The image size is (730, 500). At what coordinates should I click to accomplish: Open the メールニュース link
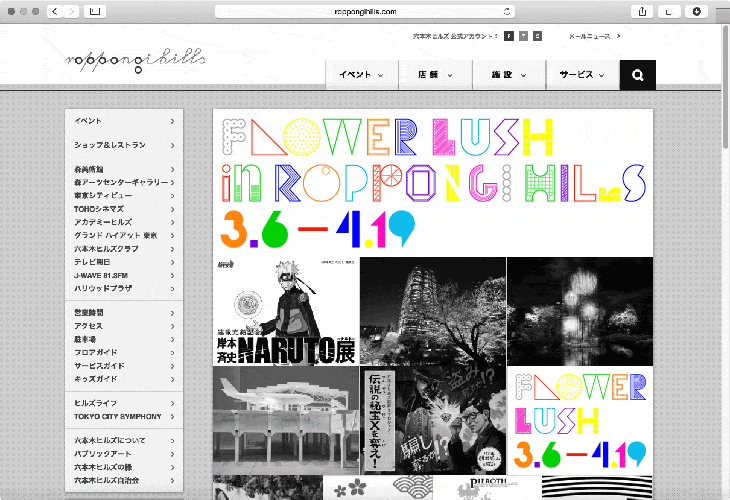tap(594, 36)
